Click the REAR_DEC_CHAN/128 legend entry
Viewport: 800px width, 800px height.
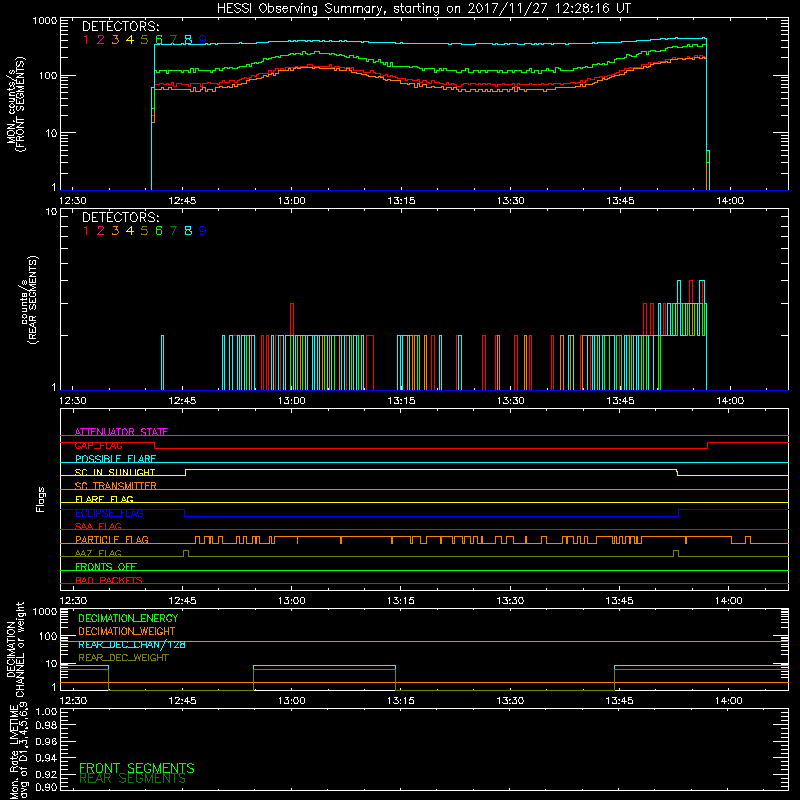tap(132, 644)
